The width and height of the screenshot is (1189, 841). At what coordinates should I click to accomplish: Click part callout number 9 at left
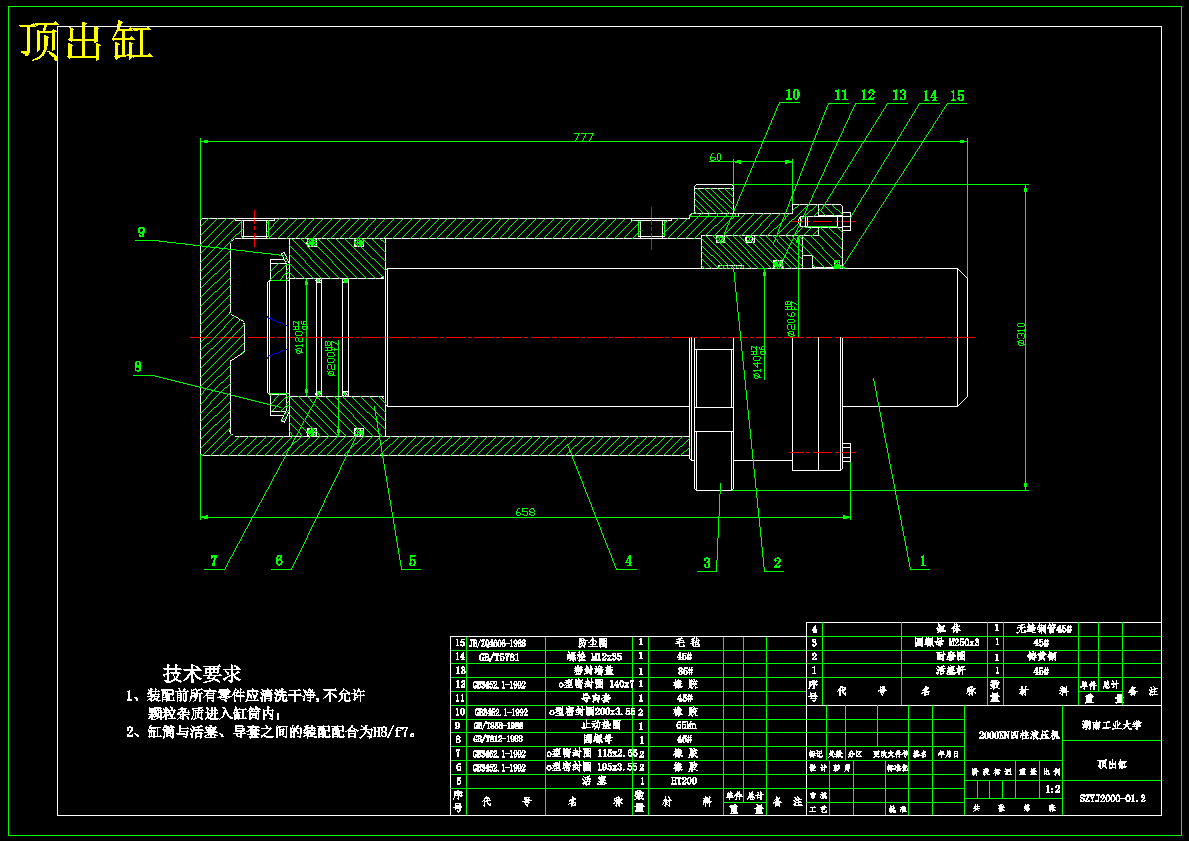[x=141, y=232]
